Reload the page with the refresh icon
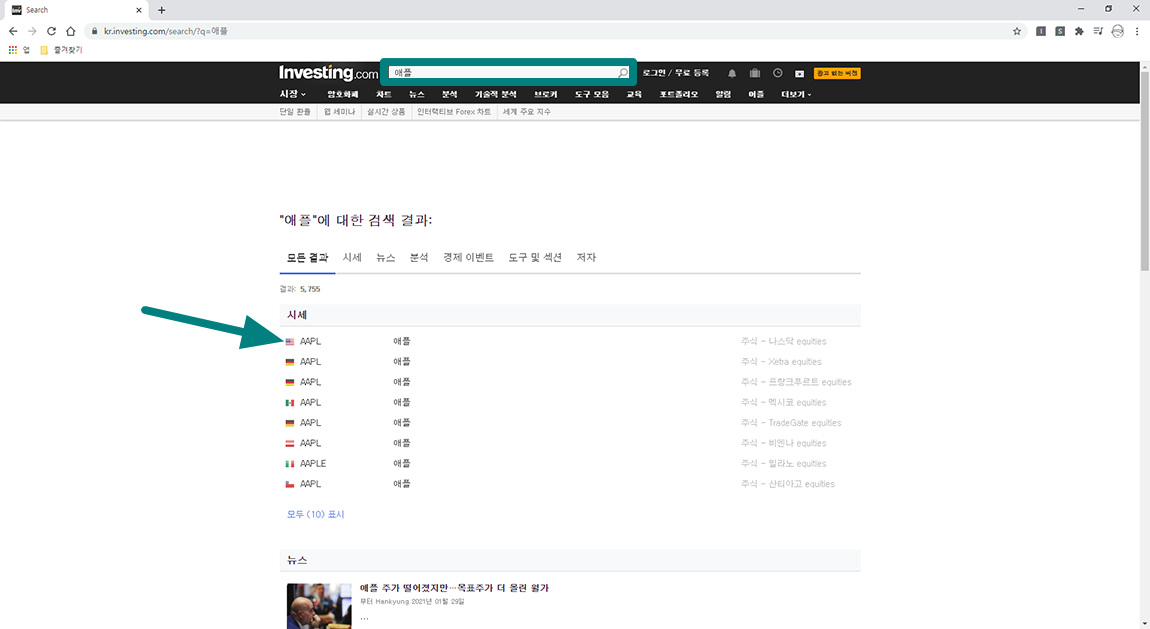1150x629 pixels. point(51,32)
